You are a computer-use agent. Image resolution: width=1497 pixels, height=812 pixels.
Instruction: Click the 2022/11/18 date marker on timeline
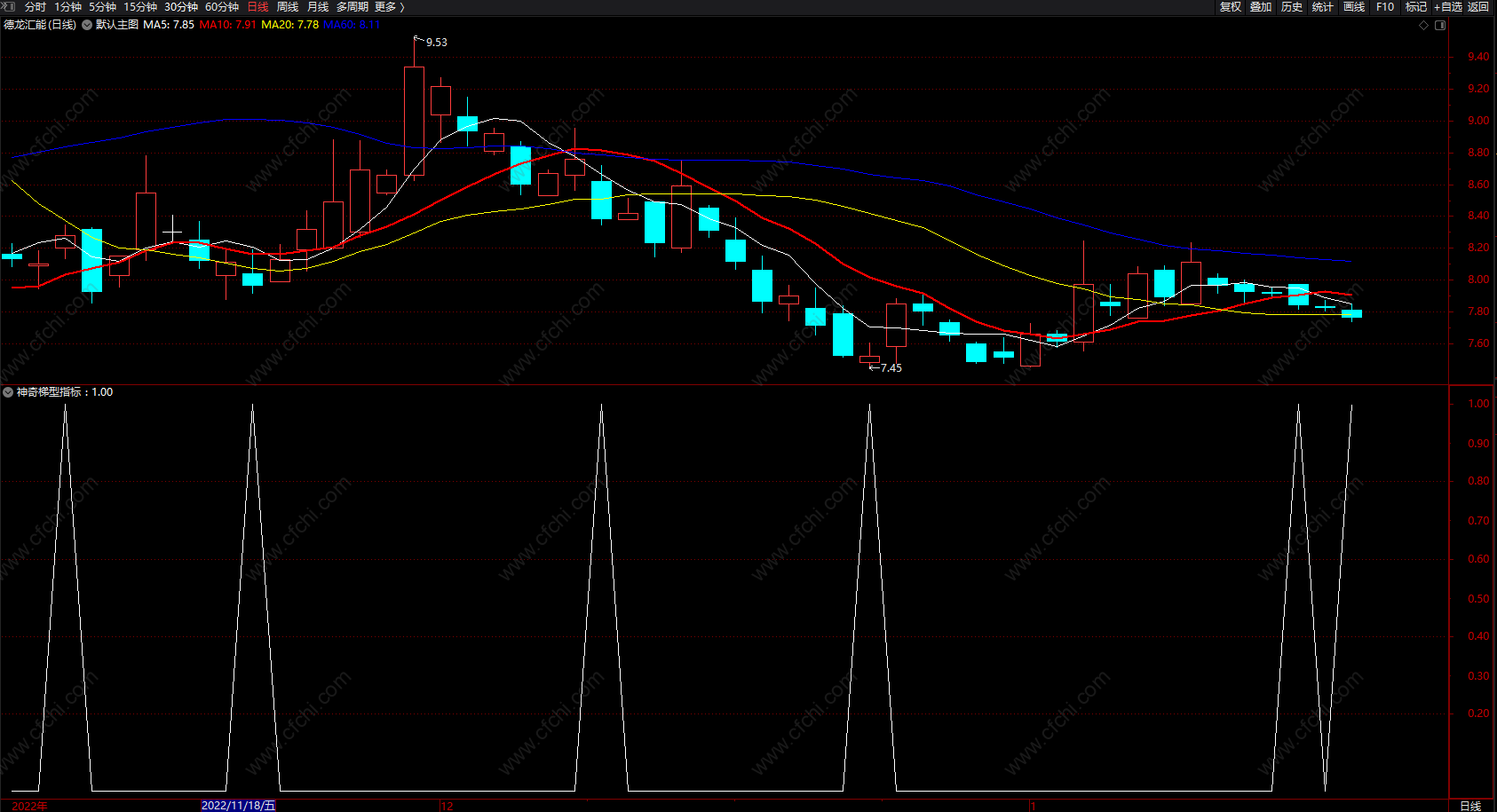click(239, 806)
